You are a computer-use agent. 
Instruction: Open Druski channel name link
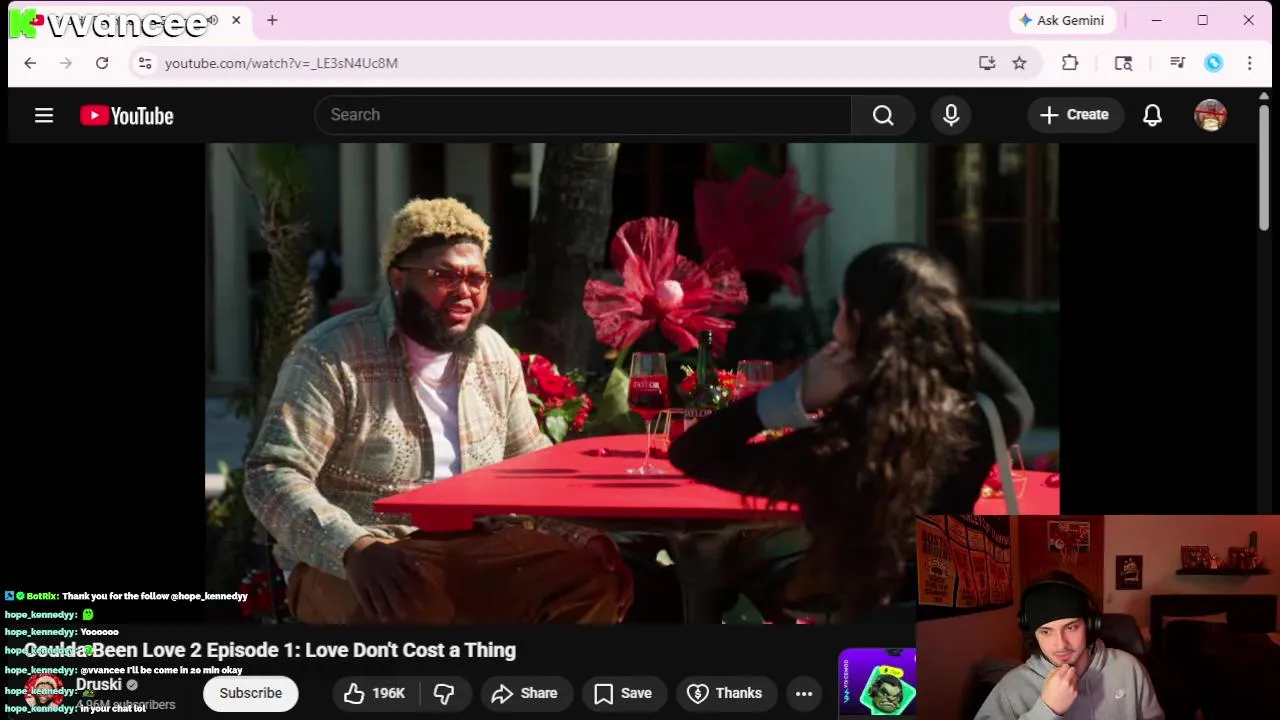(99, 685)
